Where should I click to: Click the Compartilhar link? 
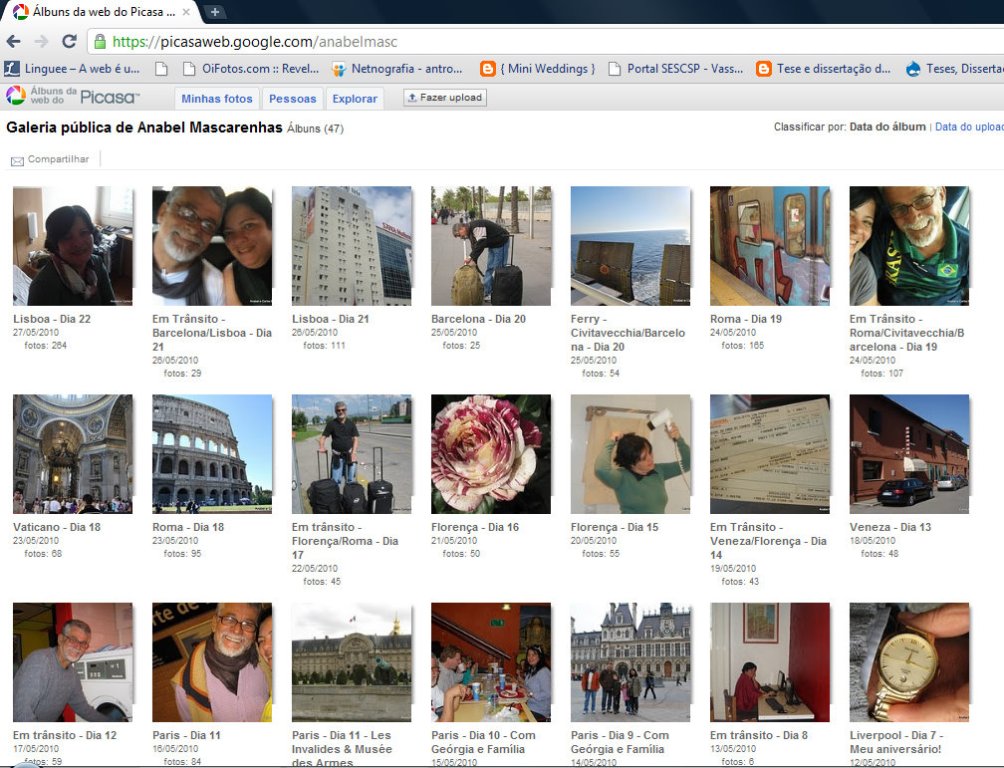click(x=58, y=160)
